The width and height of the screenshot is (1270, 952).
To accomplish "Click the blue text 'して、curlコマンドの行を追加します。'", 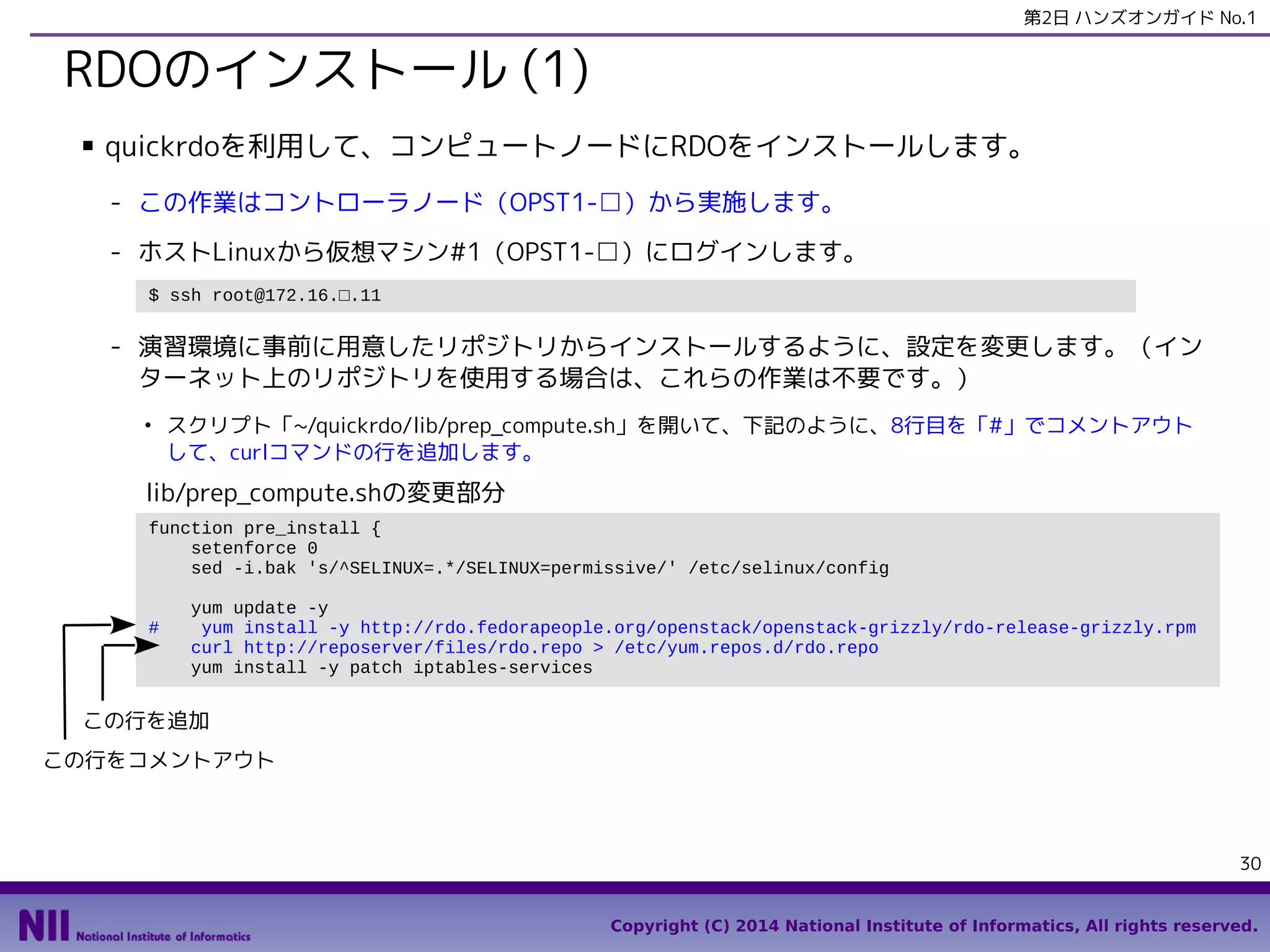I will 352,452.
